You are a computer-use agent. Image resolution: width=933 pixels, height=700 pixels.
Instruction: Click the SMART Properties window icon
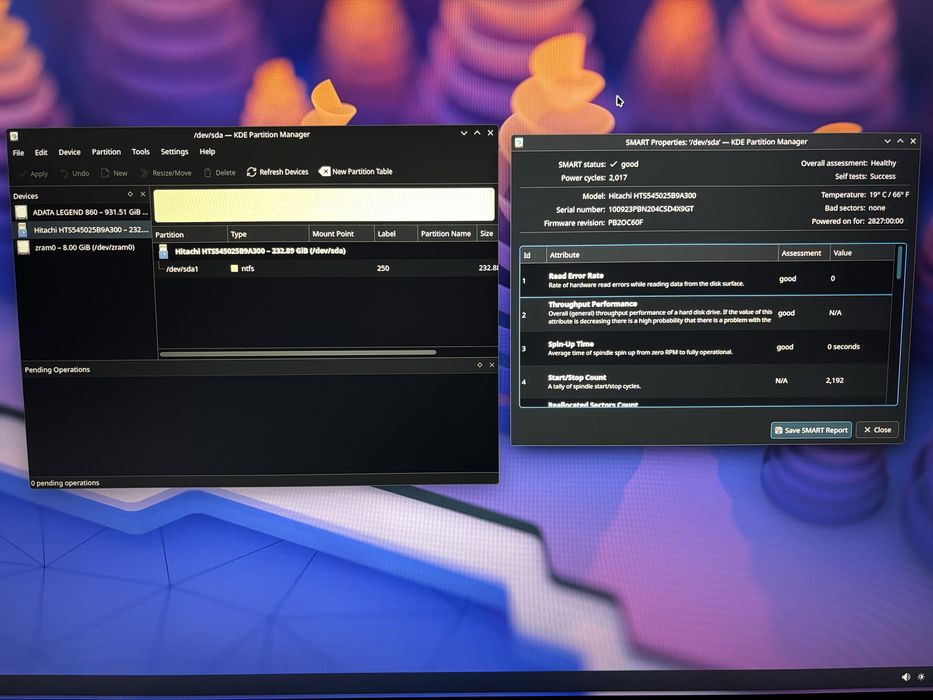pos(519,143)
